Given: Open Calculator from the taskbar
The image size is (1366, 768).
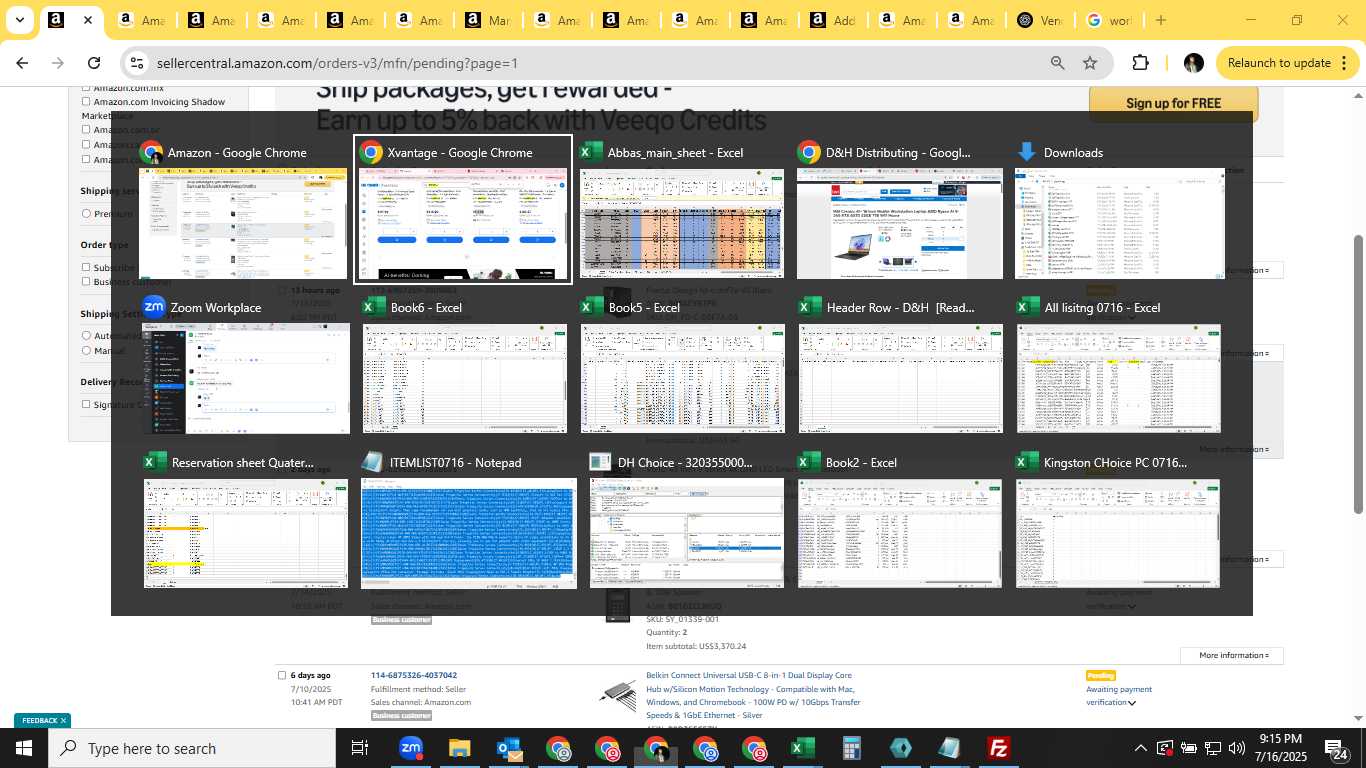Looking at the screenshot, I should pyautogui.click(x=851, y=748).
